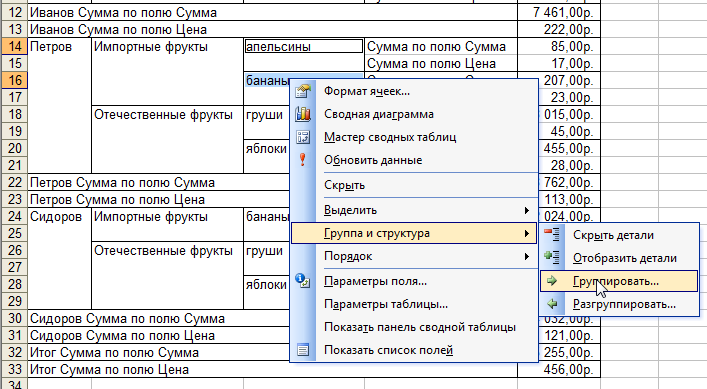This screenshot has height=389, width=707.
Task: Select the value 7 461,00р.
Action: (x=559, y=12)
